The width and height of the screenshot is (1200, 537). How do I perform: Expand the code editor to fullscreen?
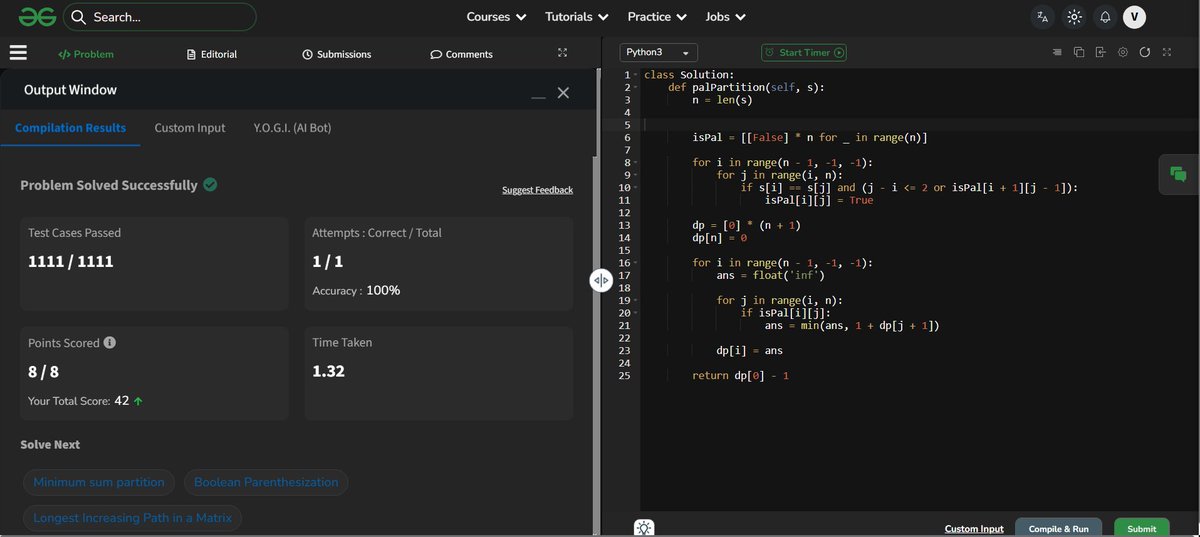click(x=1167, y=52)
